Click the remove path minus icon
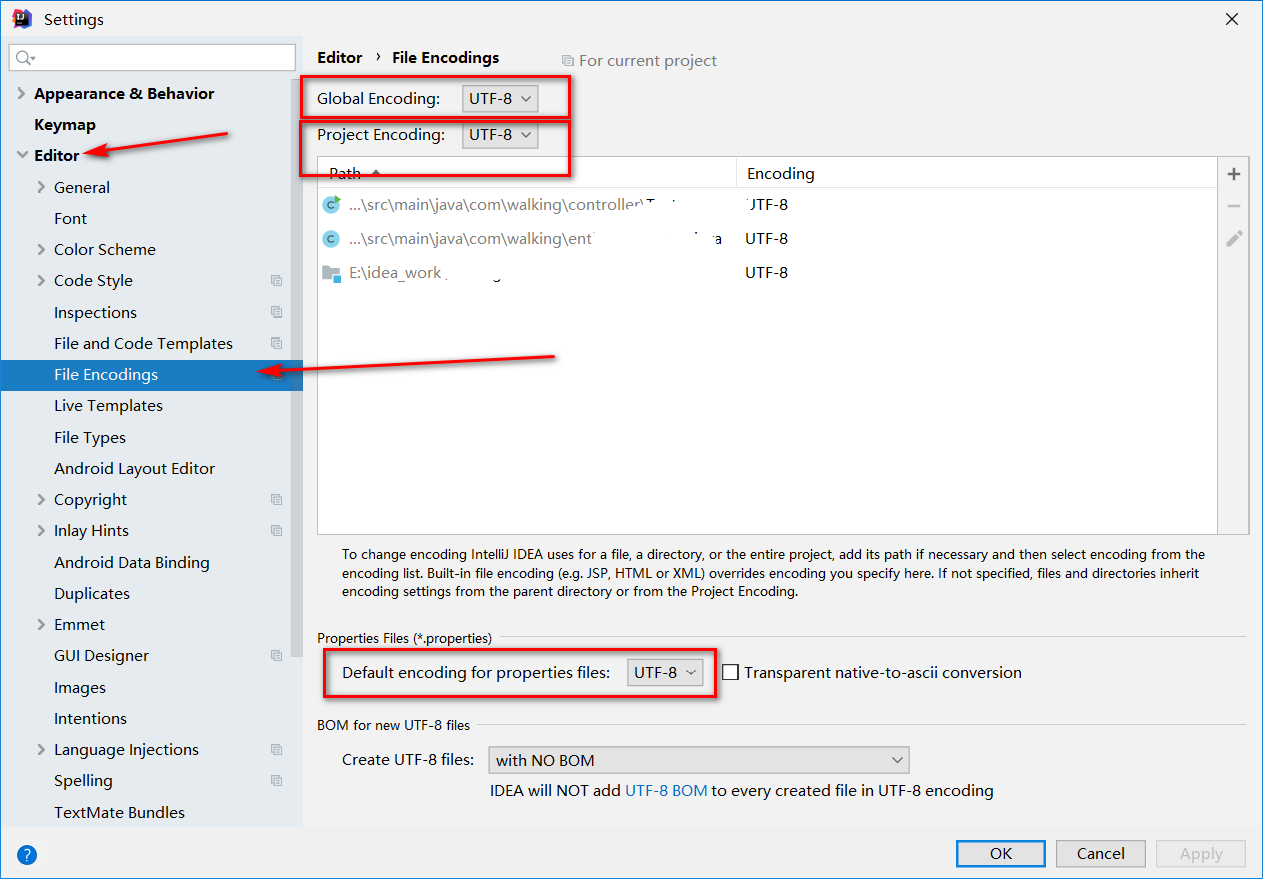Image resolution: width=1263 pixels, height=879 pixels. (x=1234, y=206)
